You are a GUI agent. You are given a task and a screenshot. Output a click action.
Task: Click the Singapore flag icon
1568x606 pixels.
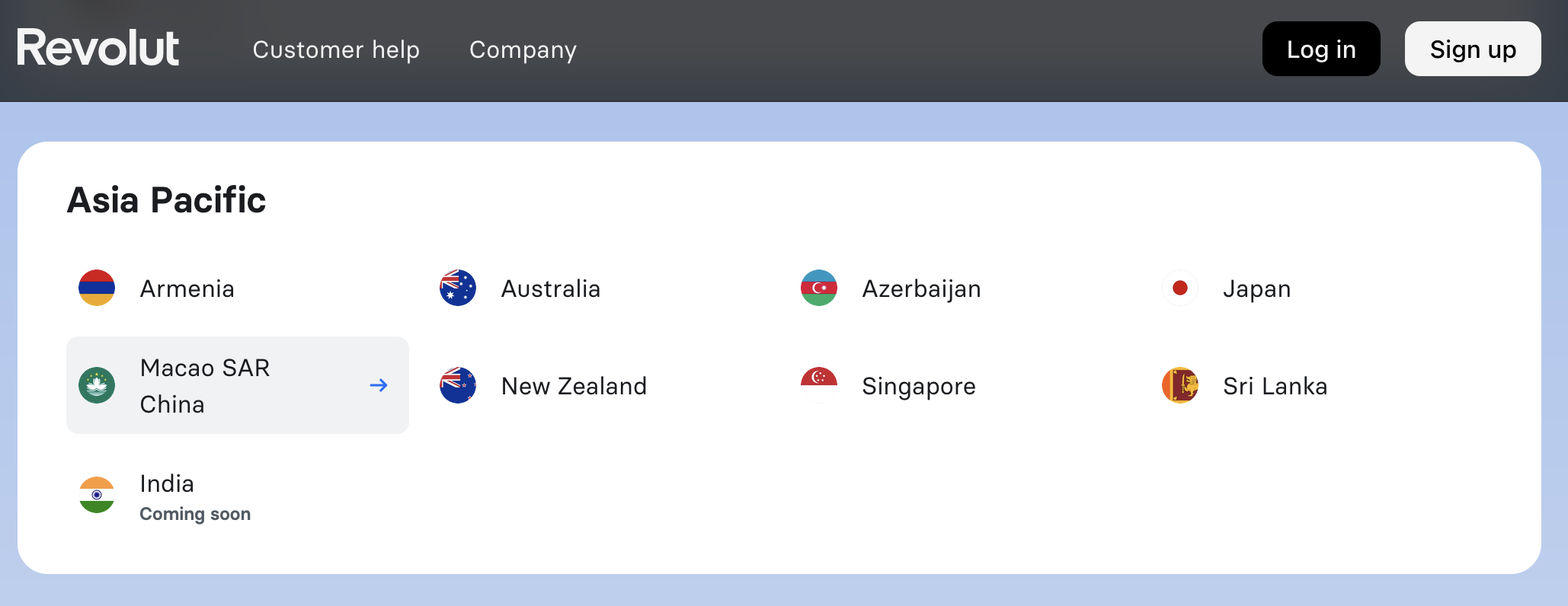[x=819, y=385]
